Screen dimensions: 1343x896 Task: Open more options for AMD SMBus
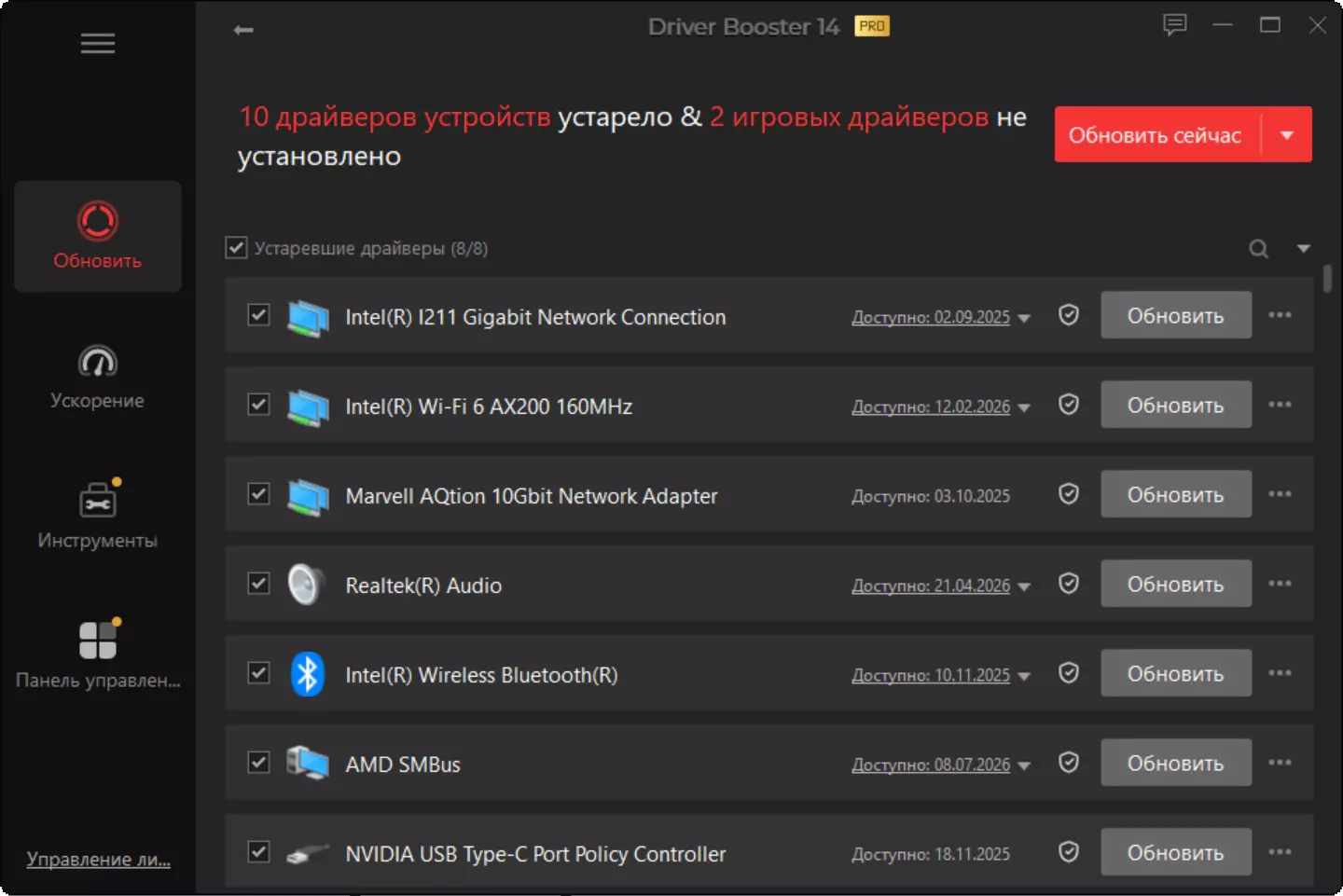pyautogui.click(x=1280, y=763)
